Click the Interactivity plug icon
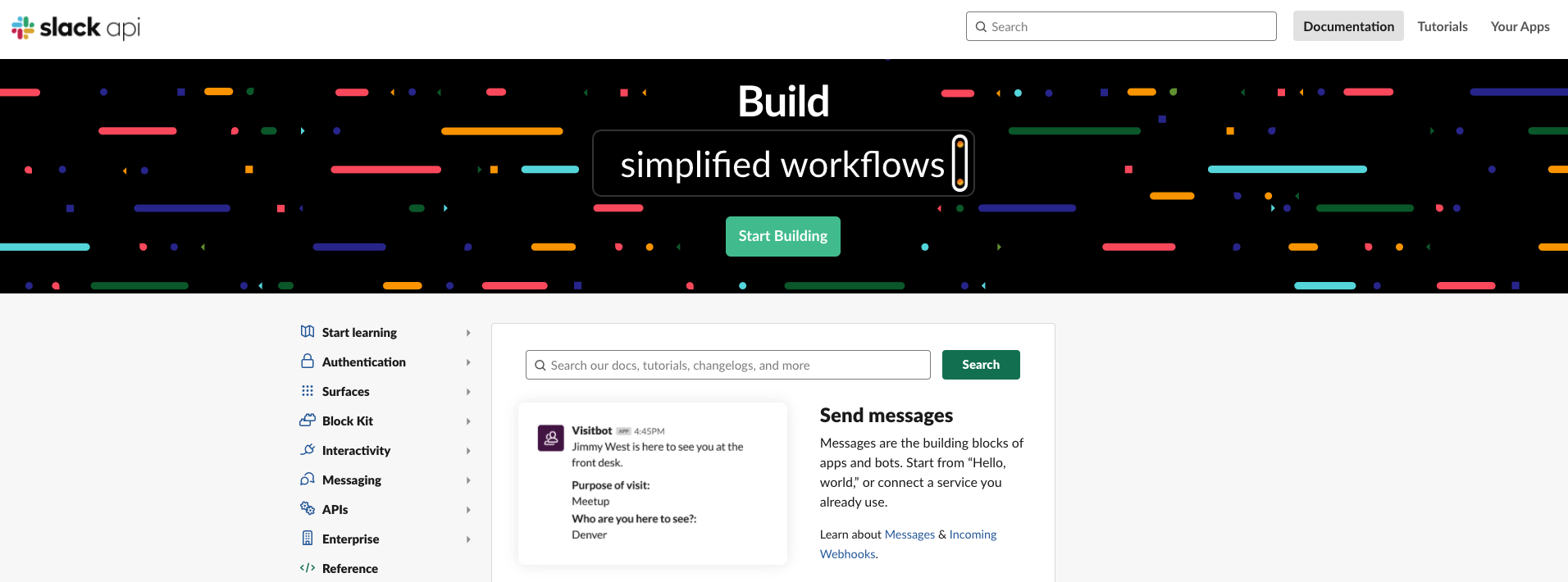1568x582 pixels. [308, 450]
